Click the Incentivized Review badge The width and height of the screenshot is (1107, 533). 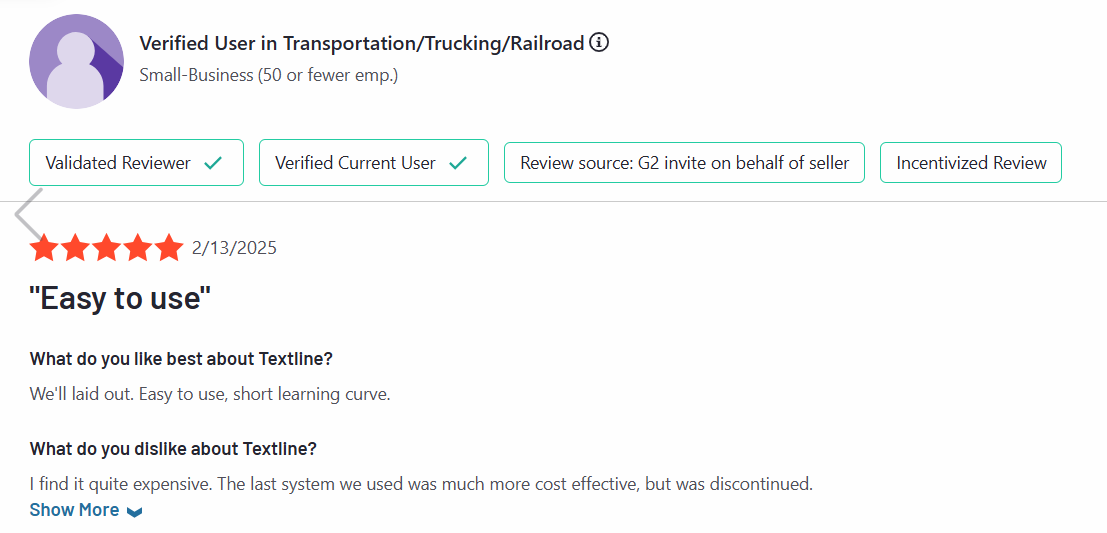pyautogui.click(x=970, y=163)
